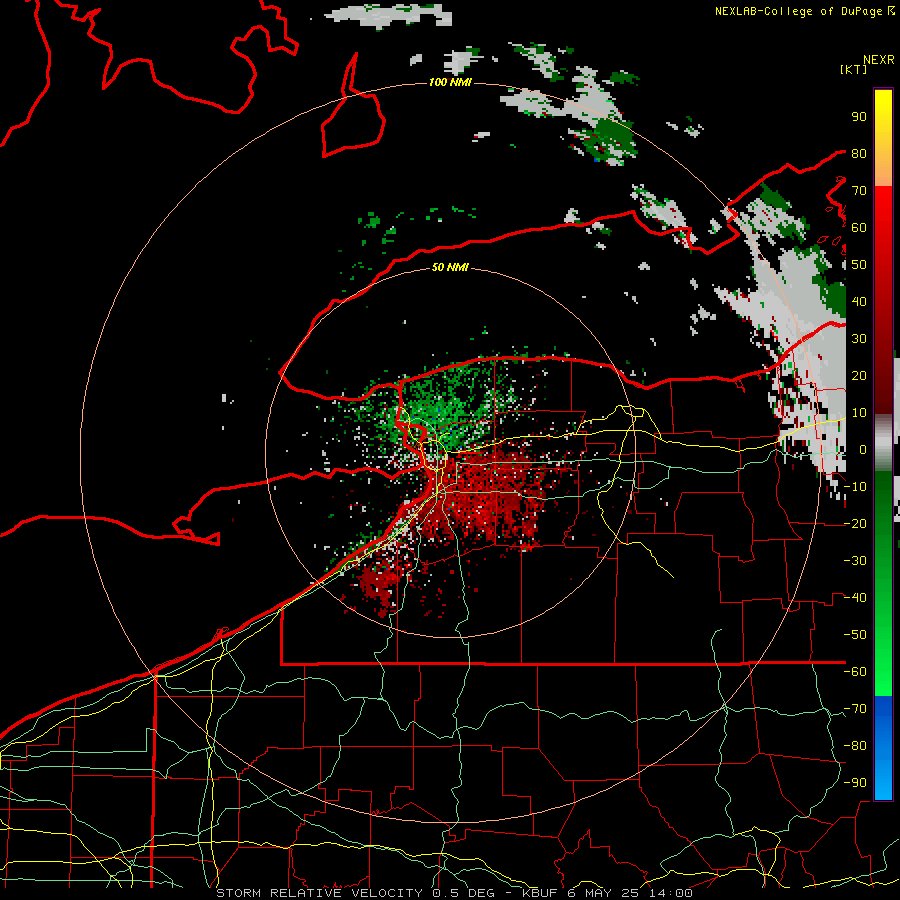Click the "NEXLAB-College of DuPage" header text

[x=798, y=11]
